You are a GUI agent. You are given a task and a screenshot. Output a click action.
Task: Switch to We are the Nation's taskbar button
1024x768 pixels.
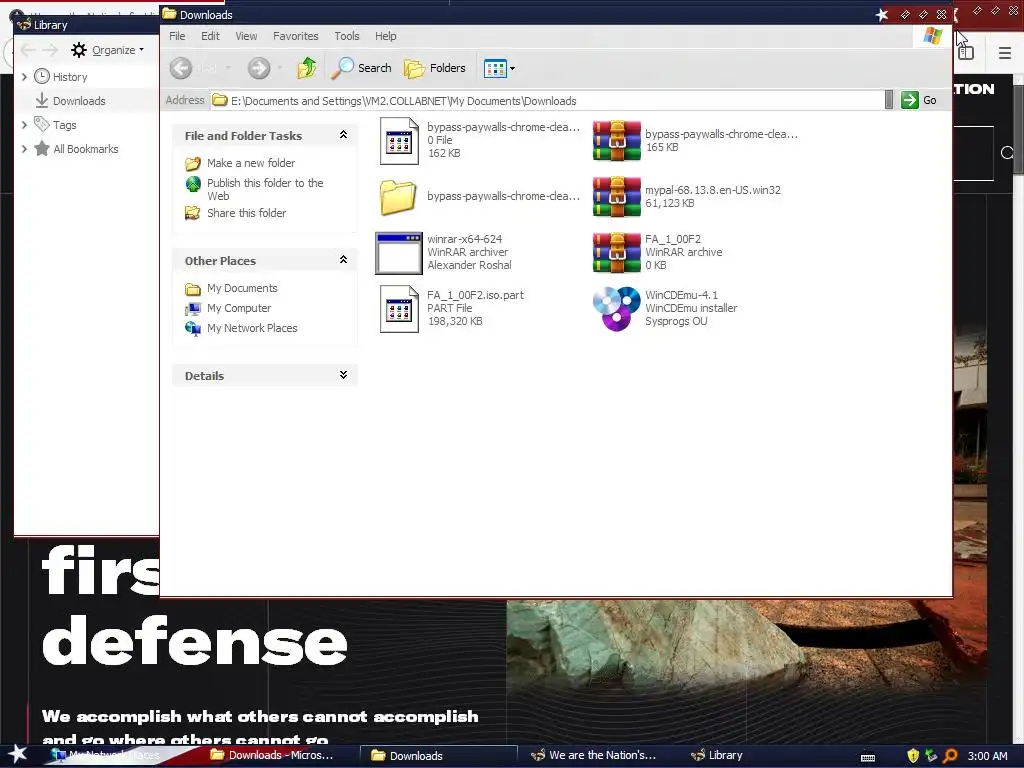click(x=592, y=755)
